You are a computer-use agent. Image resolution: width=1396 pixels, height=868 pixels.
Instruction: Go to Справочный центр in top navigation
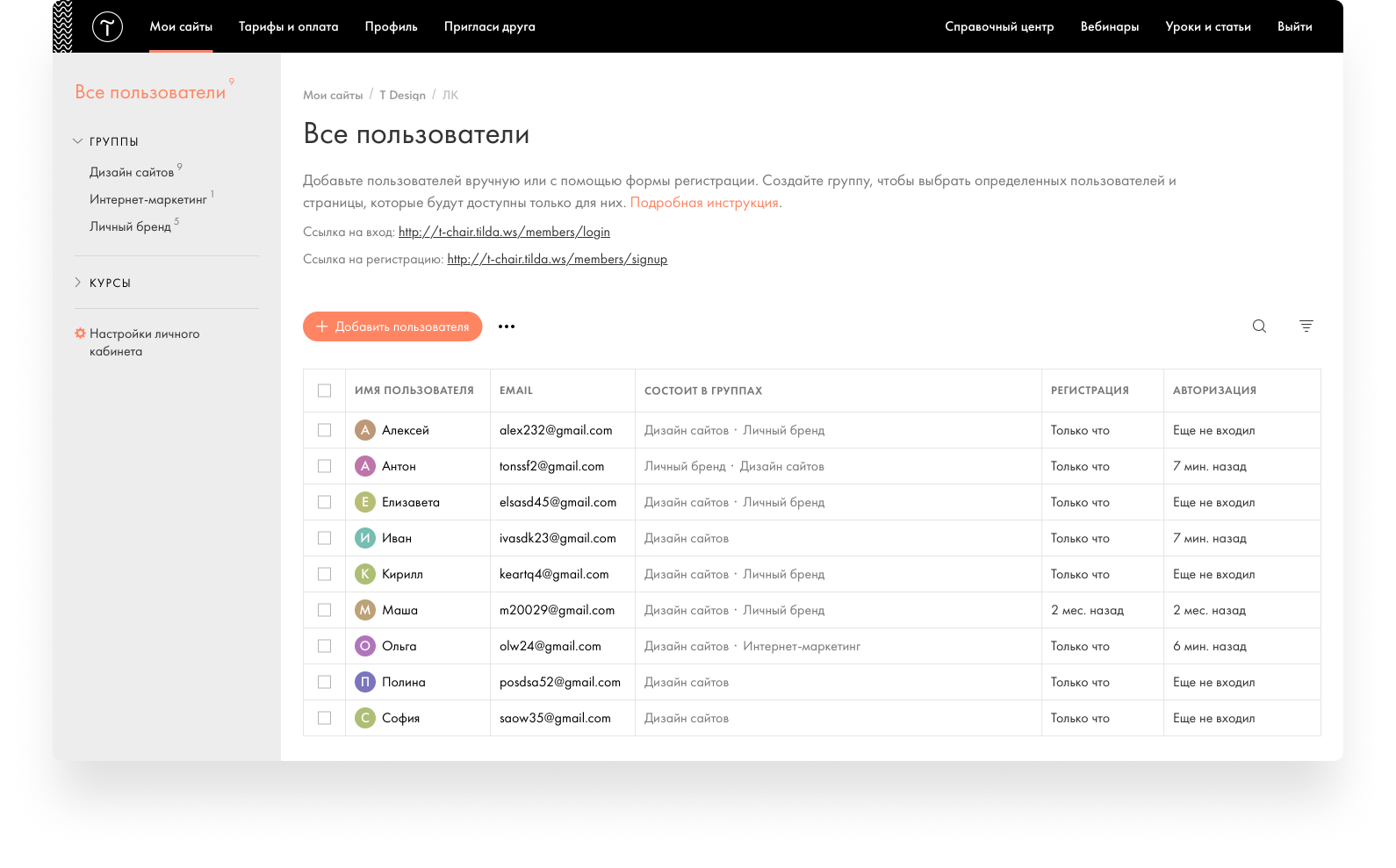click(x=999, y=26)
